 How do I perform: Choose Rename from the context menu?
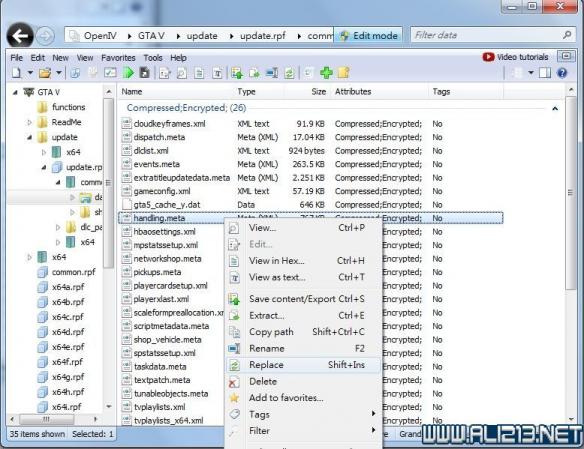click(x=304, y=348)
